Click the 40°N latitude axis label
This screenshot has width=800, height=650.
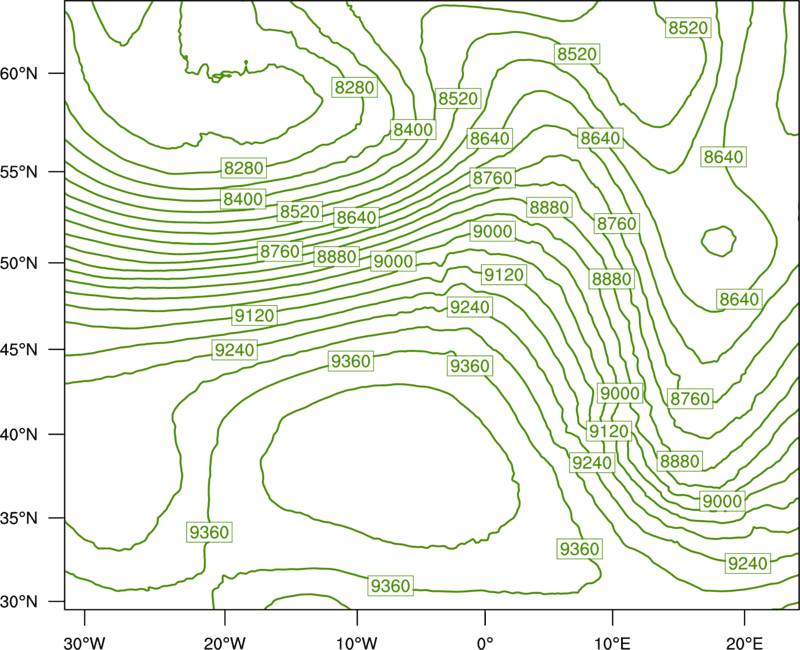(19, 435)
